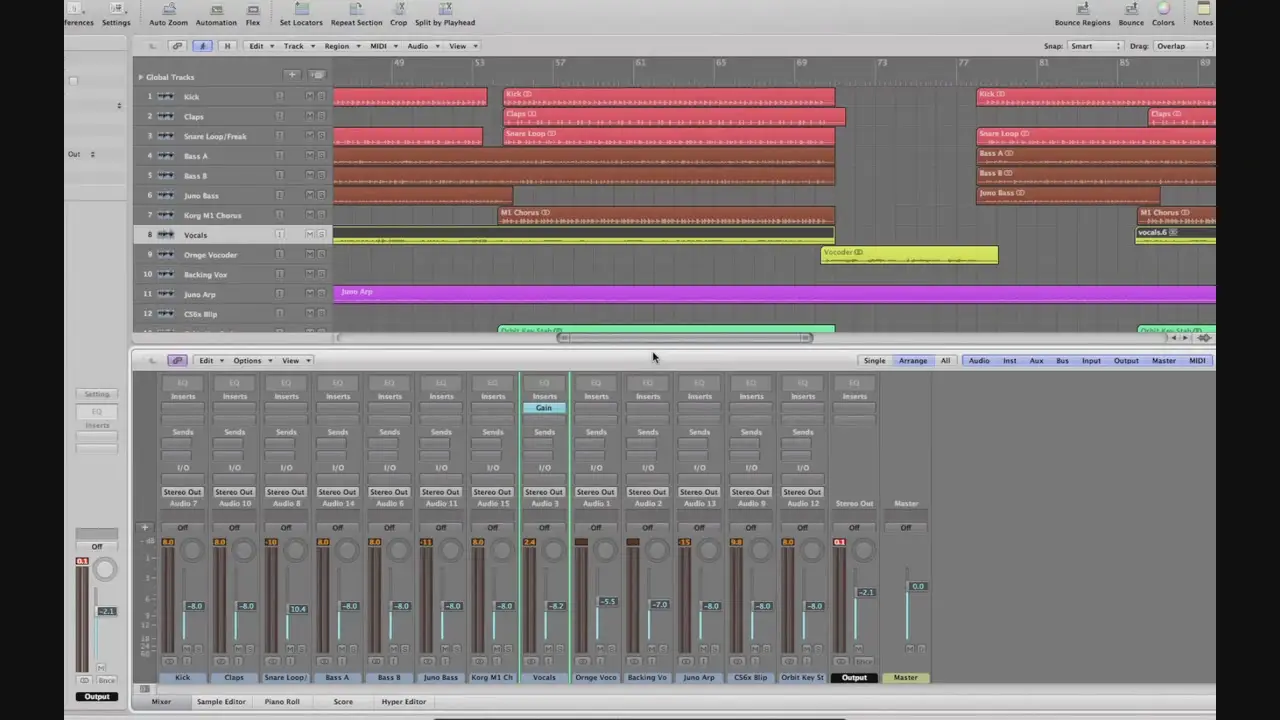Screen dimensions: 1280x720
Task: Open the Colors palette icon
Action: (1163, 10)
